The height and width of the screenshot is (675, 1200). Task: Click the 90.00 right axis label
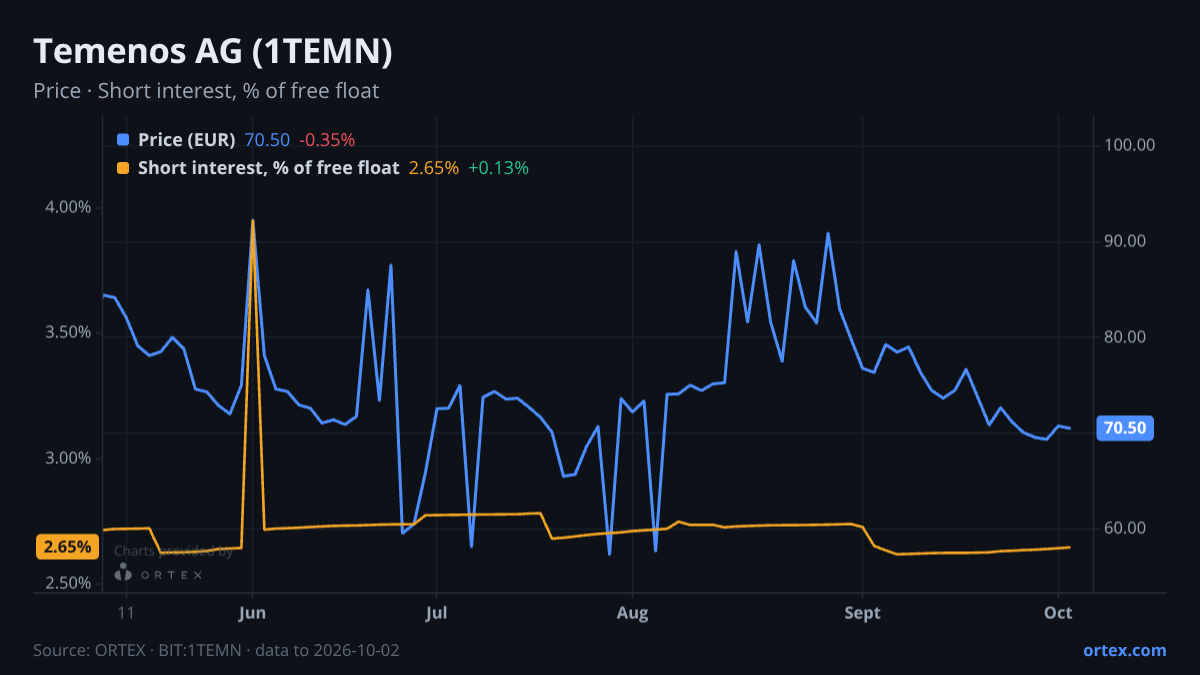coord(1125,241)
